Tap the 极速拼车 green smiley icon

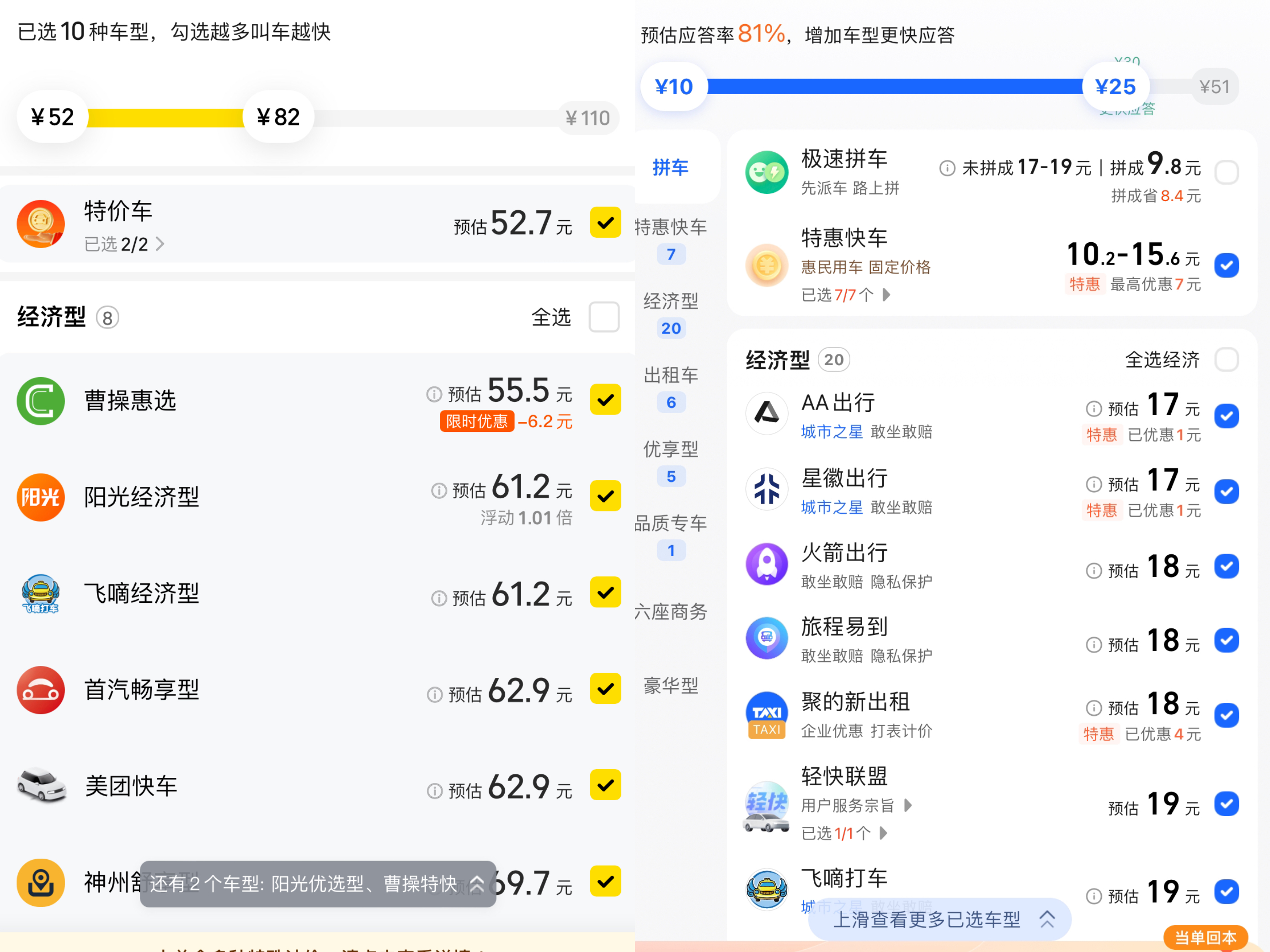(767, 172)
